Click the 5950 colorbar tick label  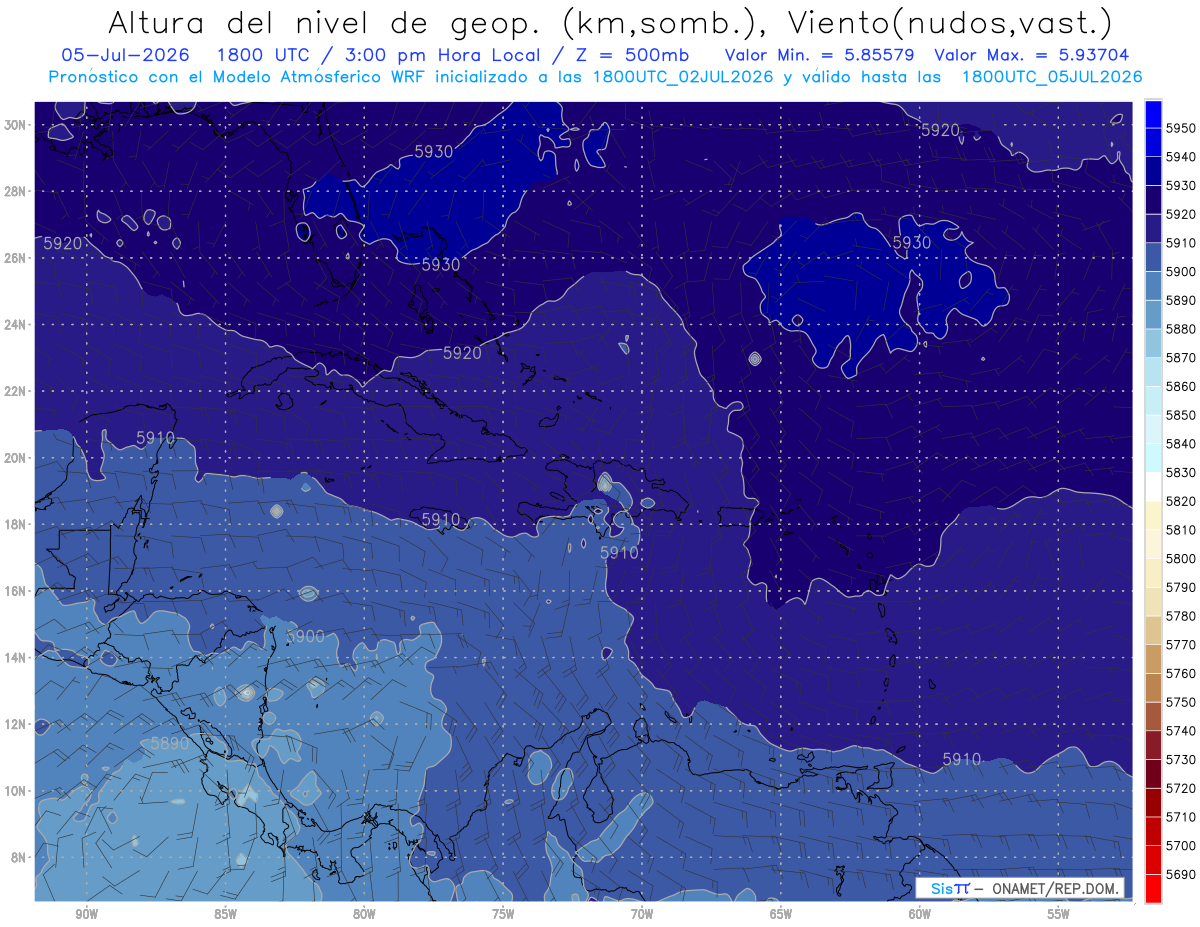click(1180, 128)
